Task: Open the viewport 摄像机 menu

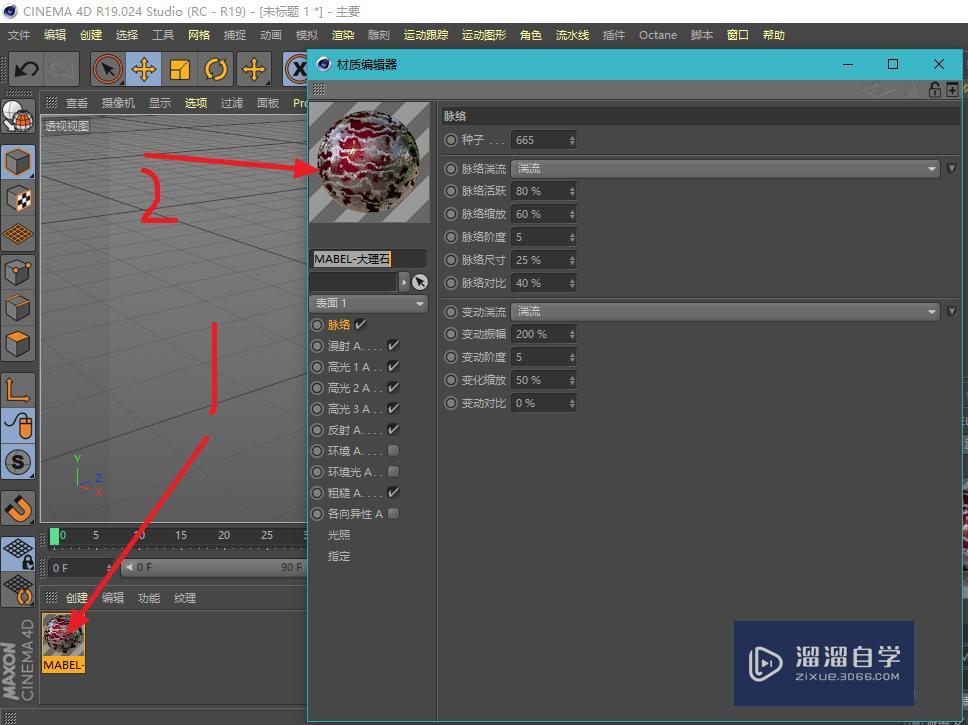Action: (119, 103)
